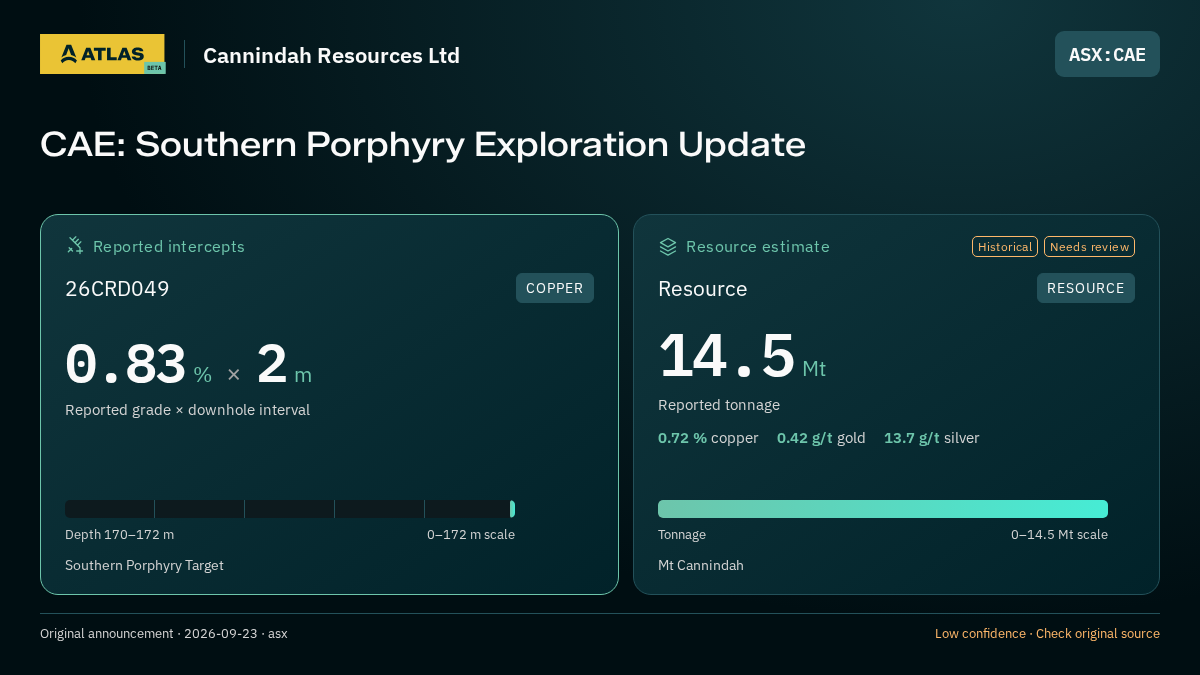Select the ASX:CAE ticker badge

1107,54
